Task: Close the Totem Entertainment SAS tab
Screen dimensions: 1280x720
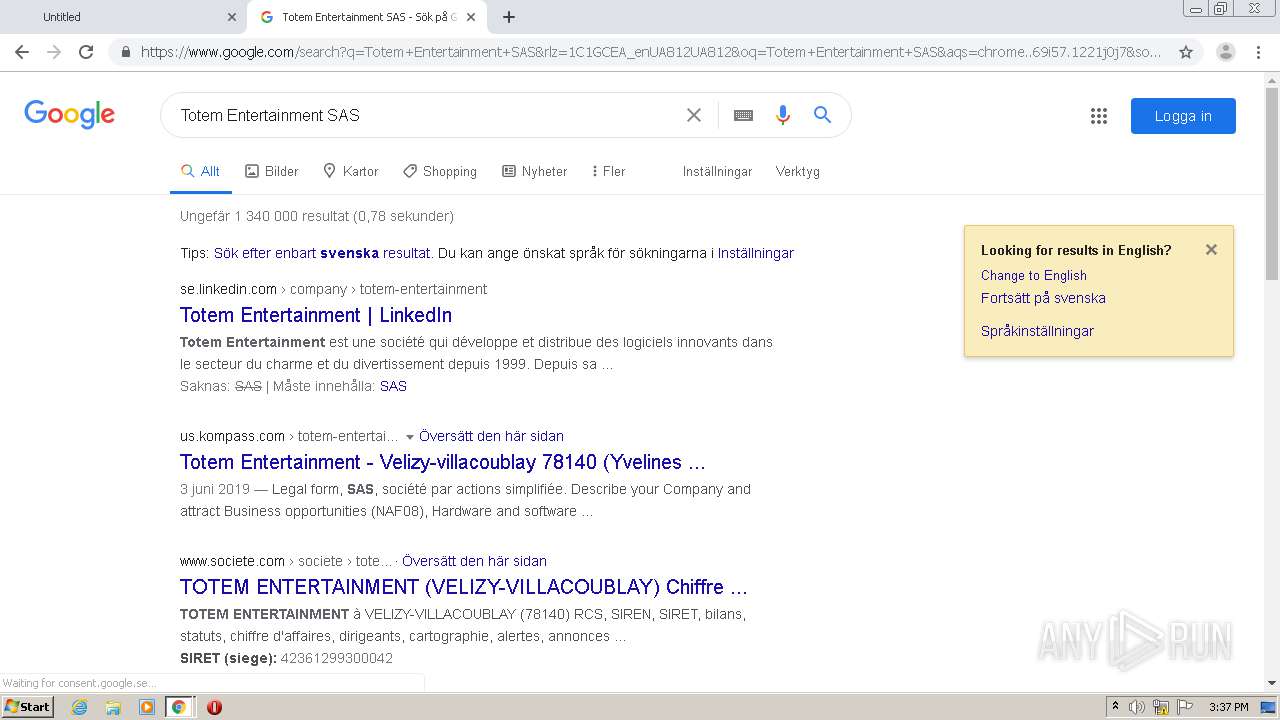Action: [x=471, y=17]
